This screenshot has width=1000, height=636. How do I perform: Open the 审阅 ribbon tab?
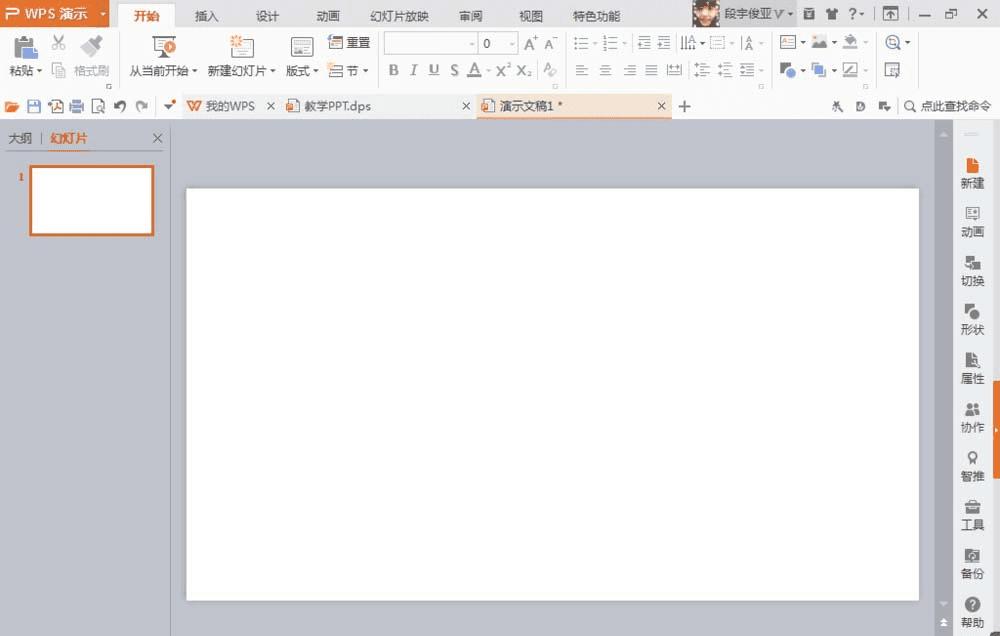(471, 16)
